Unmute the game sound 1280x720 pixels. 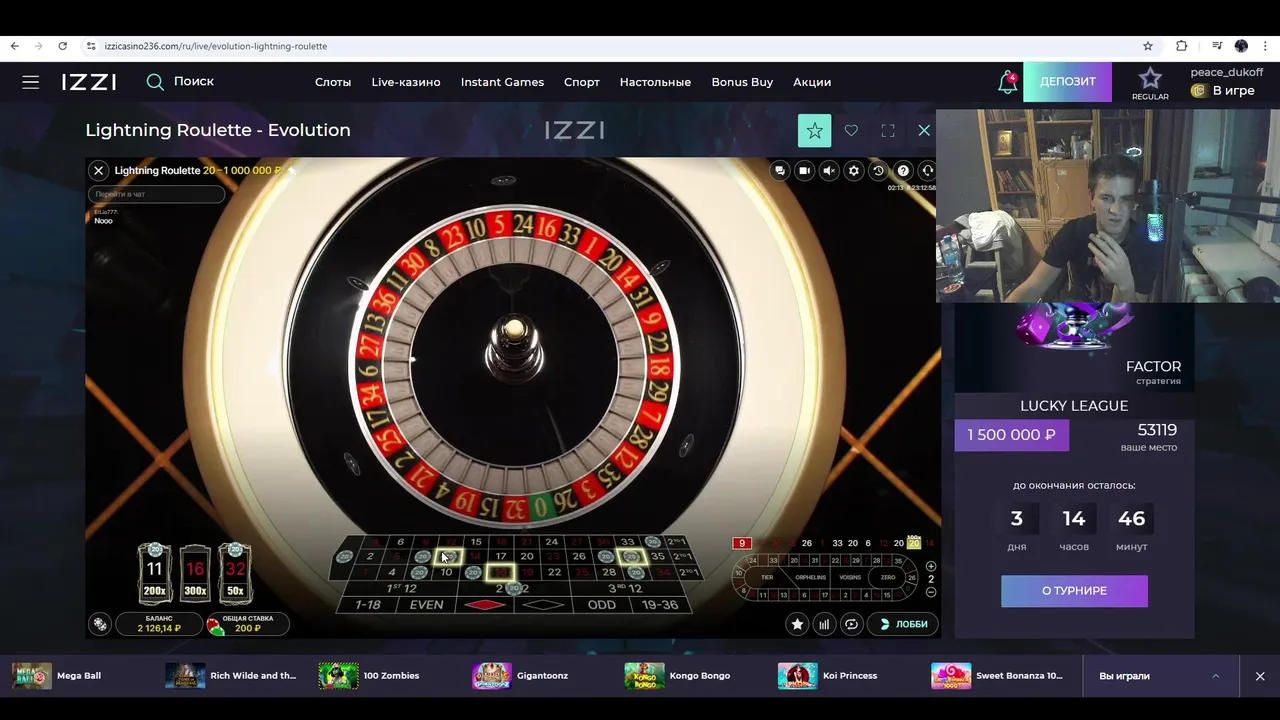829,171
